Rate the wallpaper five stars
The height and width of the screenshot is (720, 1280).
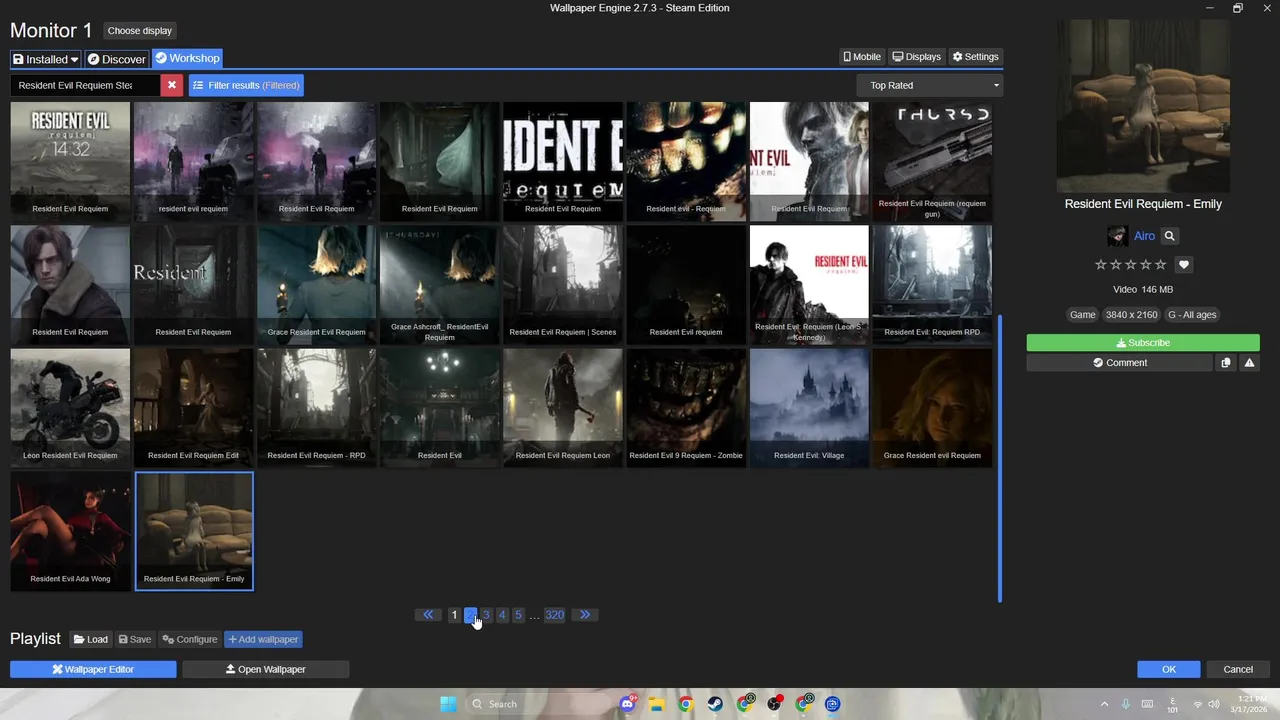[1161, 265]
